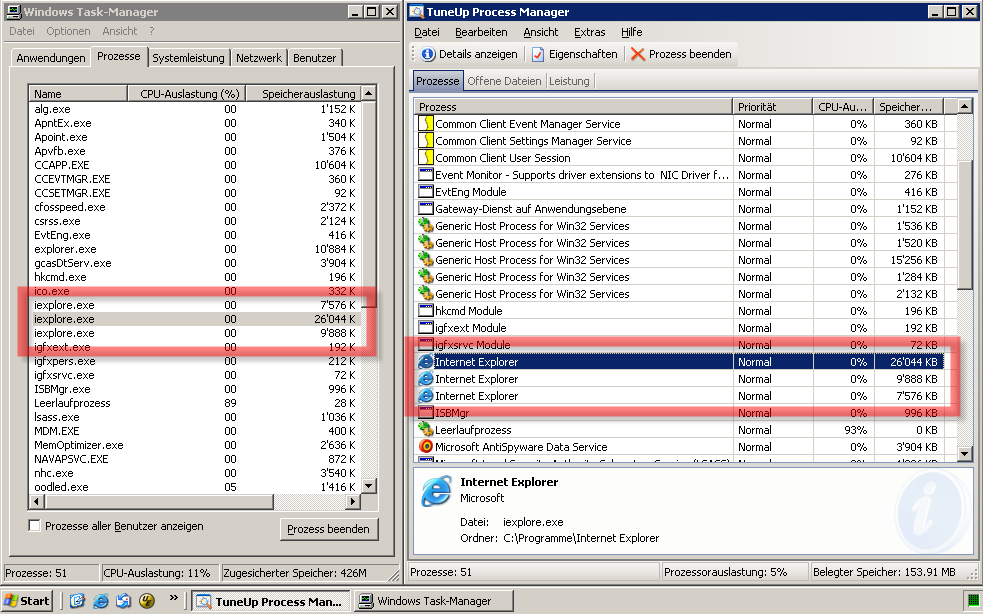Click the hkcmd Module row icon
The height and width of the screenshot is (614, 983).
[x=426, y=310]
